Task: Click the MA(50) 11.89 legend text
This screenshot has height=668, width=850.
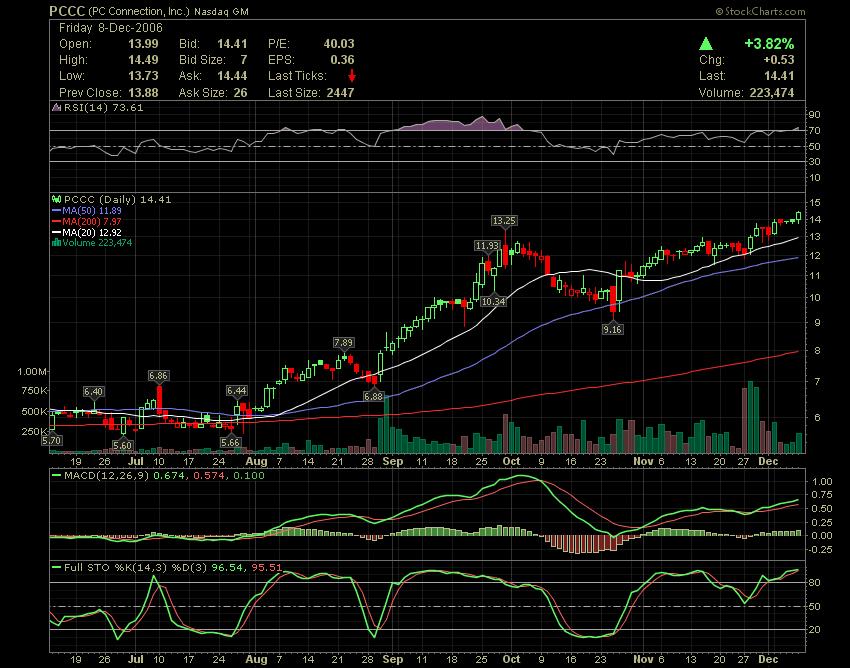Action: click(x=92, y=210)
